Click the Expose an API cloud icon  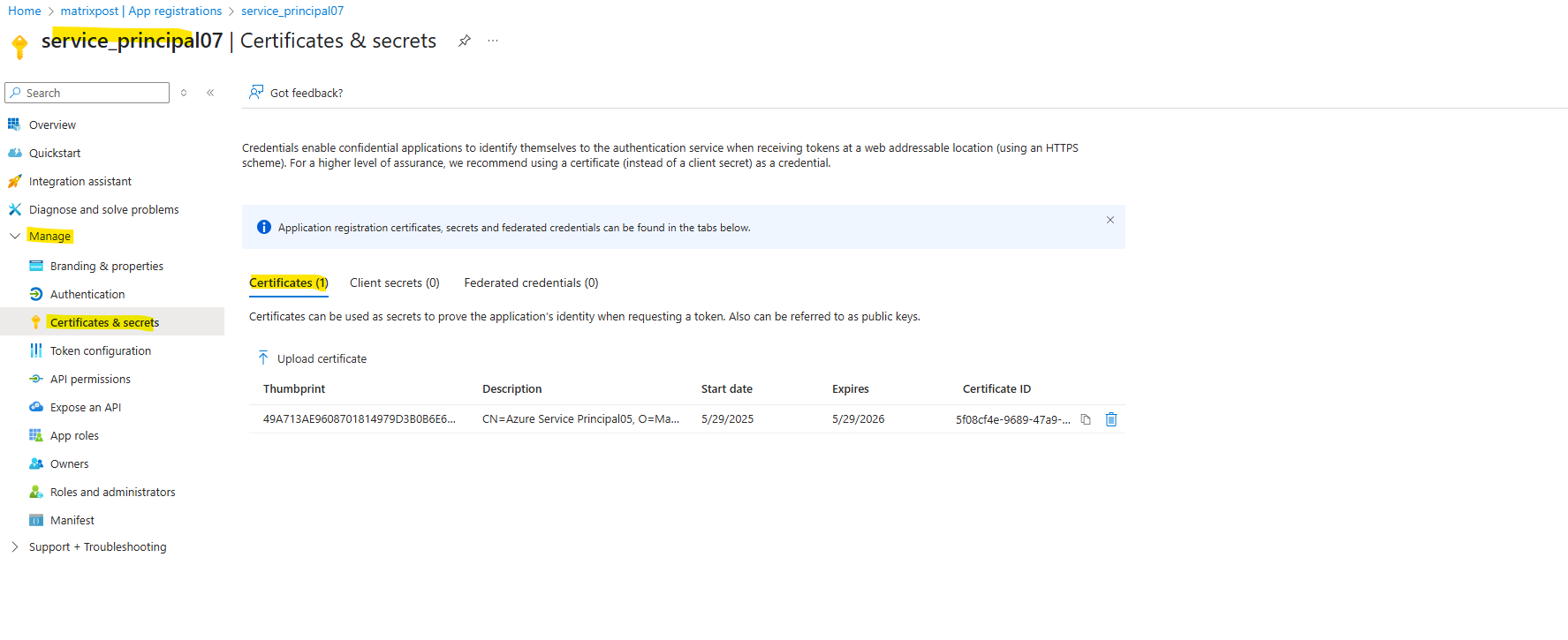click(x=36, y=407)
